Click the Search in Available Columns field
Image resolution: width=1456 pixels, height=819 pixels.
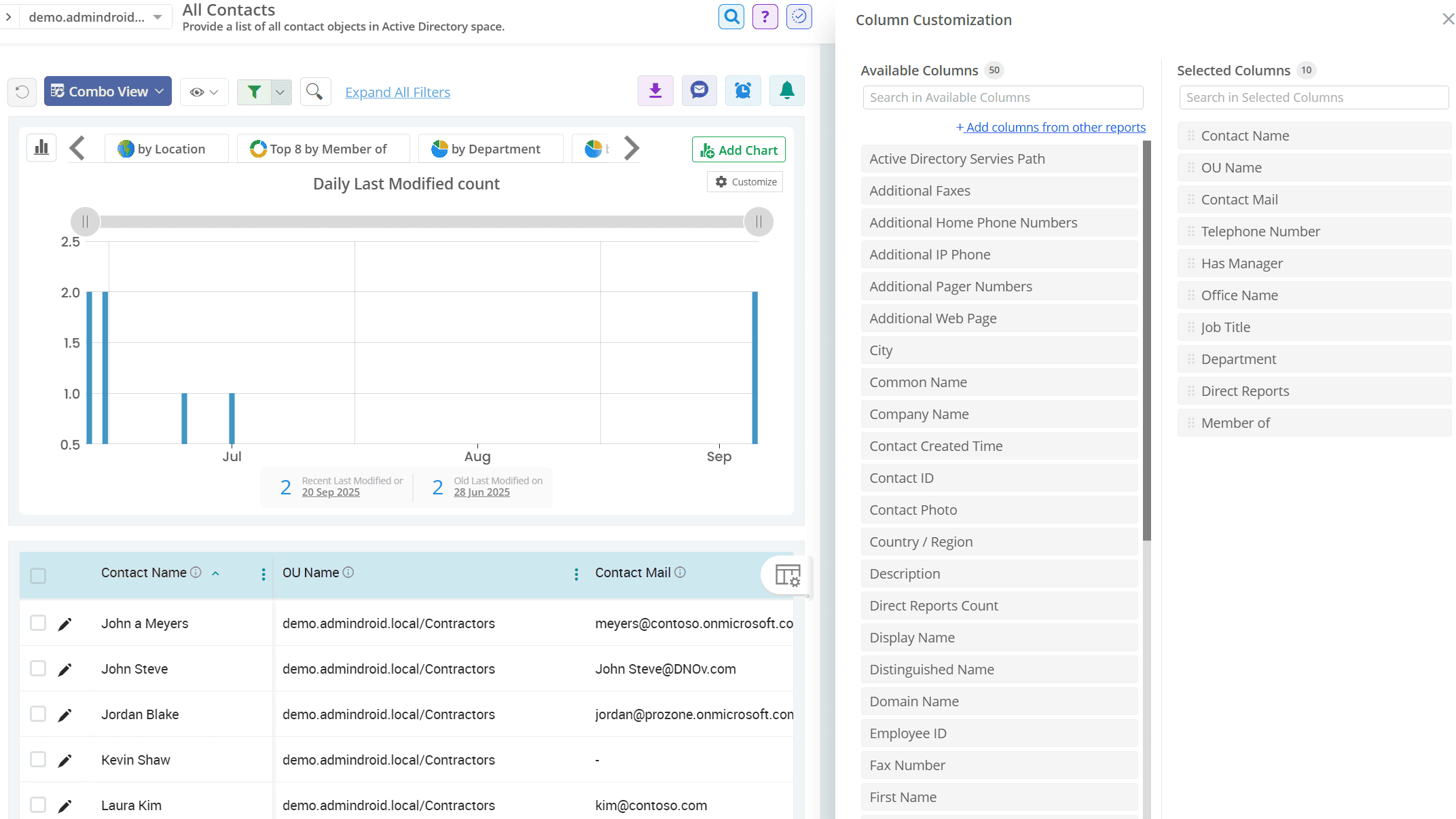coord(1002,97)
